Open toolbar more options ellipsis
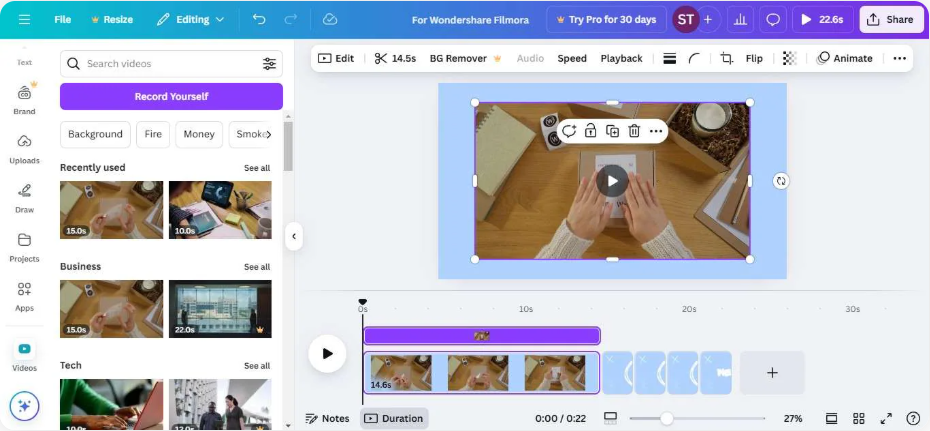 pyautogui.click(x=899, y=58)
